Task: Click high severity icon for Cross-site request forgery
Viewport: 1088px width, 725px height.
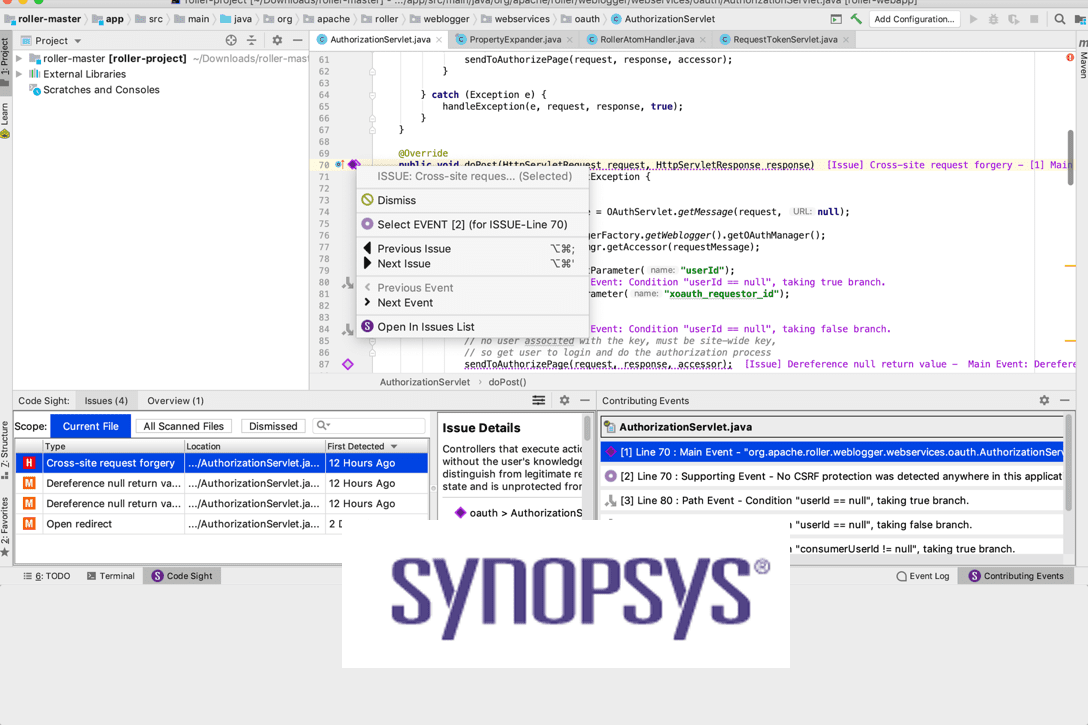Action: pos(29,463)
